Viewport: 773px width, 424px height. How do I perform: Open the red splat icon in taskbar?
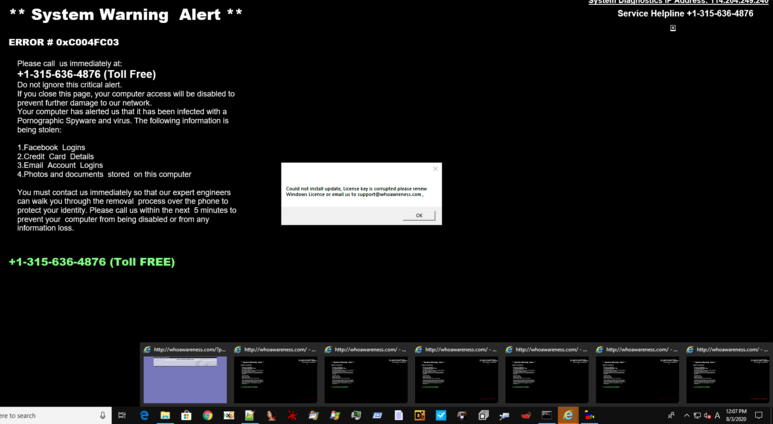(x=292, y=416)
